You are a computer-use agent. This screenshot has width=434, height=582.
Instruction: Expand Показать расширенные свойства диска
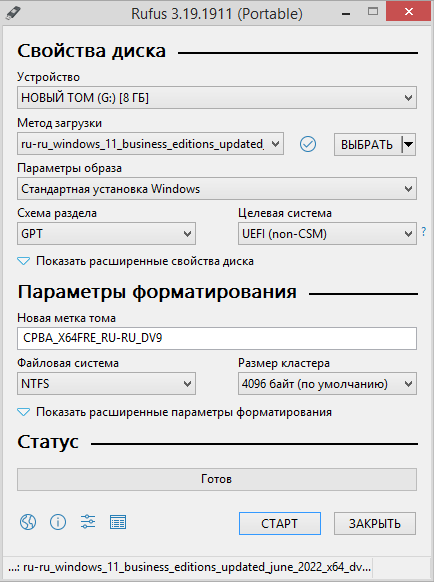136,261
